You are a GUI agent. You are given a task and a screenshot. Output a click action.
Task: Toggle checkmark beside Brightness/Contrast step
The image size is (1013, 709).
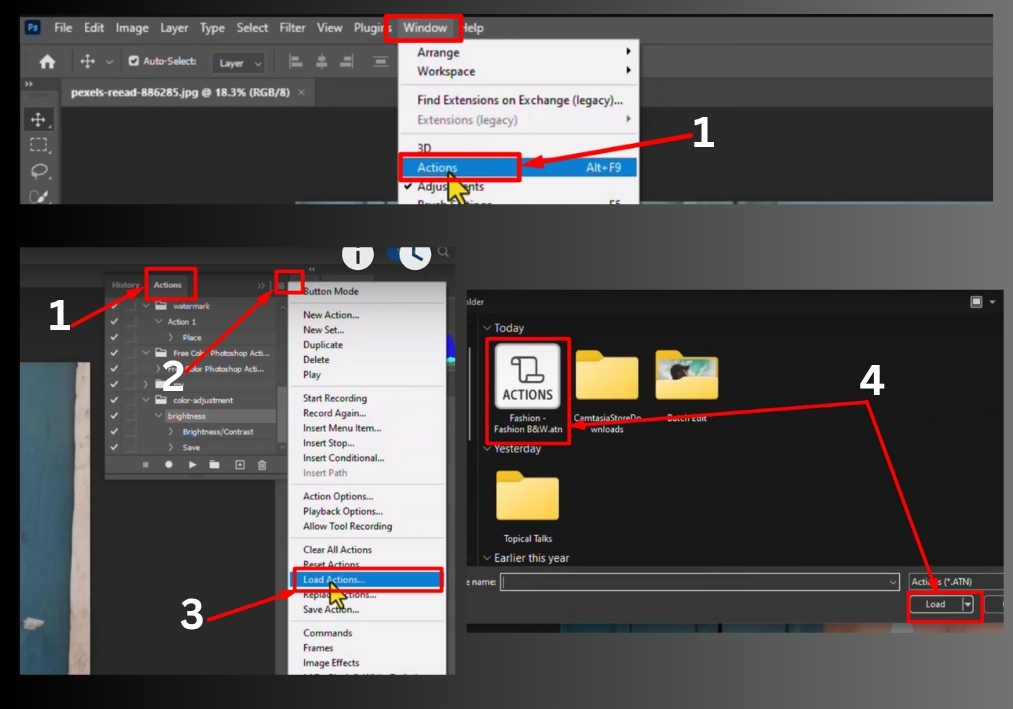point(114,431)
